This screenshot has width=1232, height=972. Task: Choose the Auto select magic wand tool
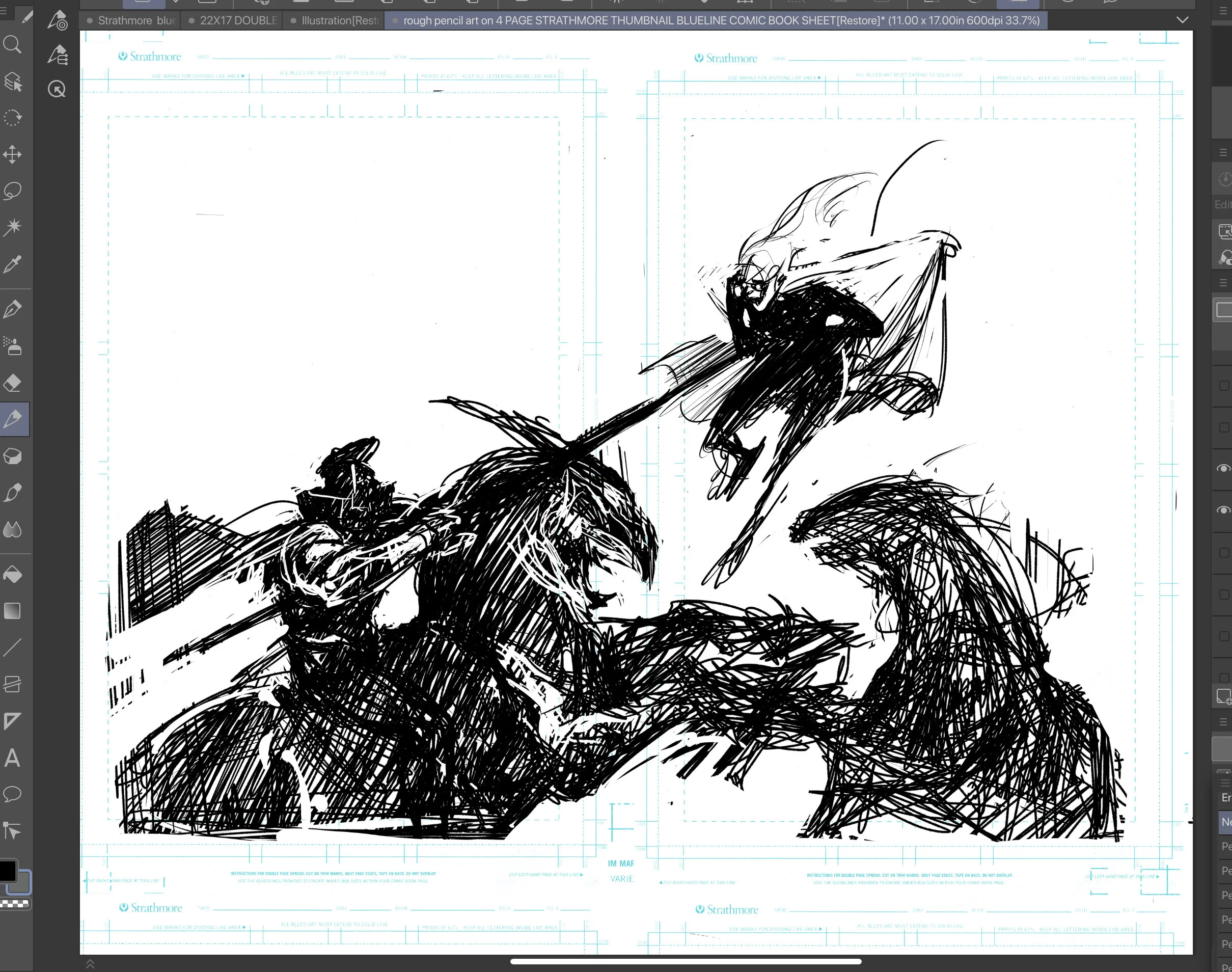click(13, 227)
